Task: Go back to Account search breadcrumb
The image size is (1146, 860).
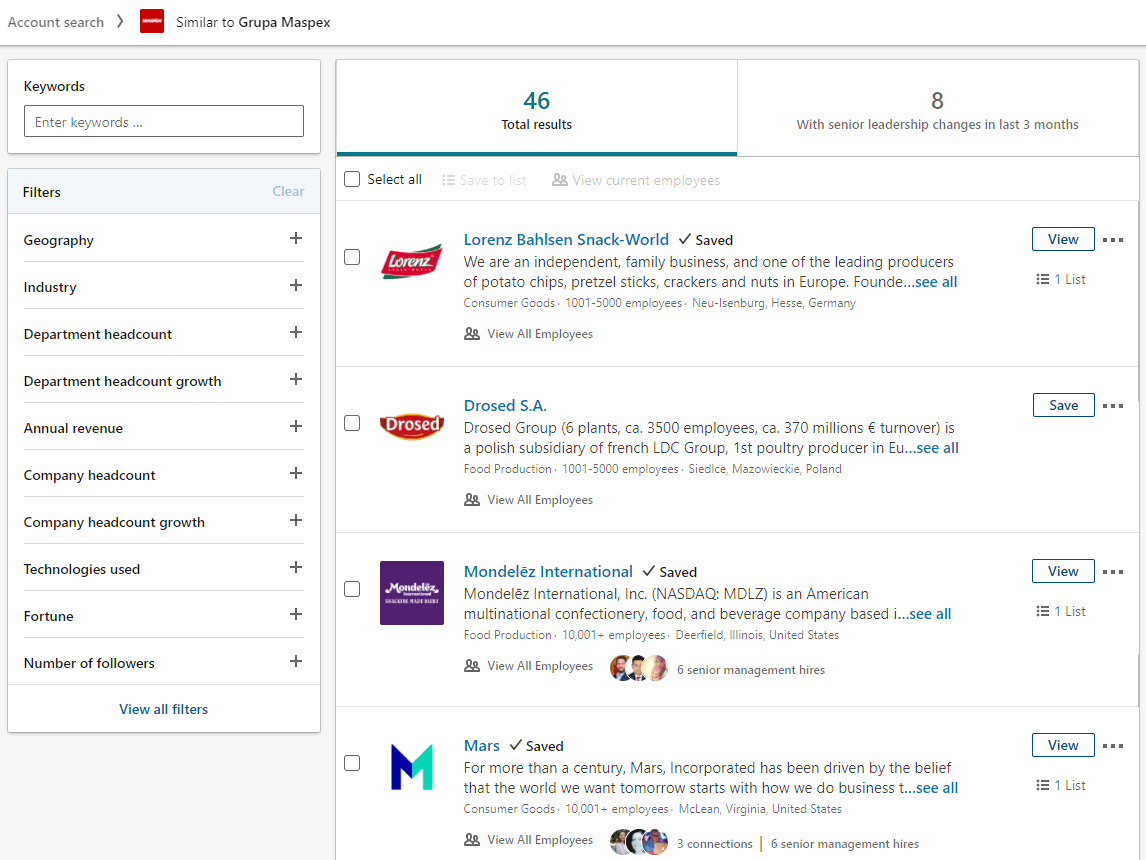Action: pyautogui.click(x=56, y=22)
